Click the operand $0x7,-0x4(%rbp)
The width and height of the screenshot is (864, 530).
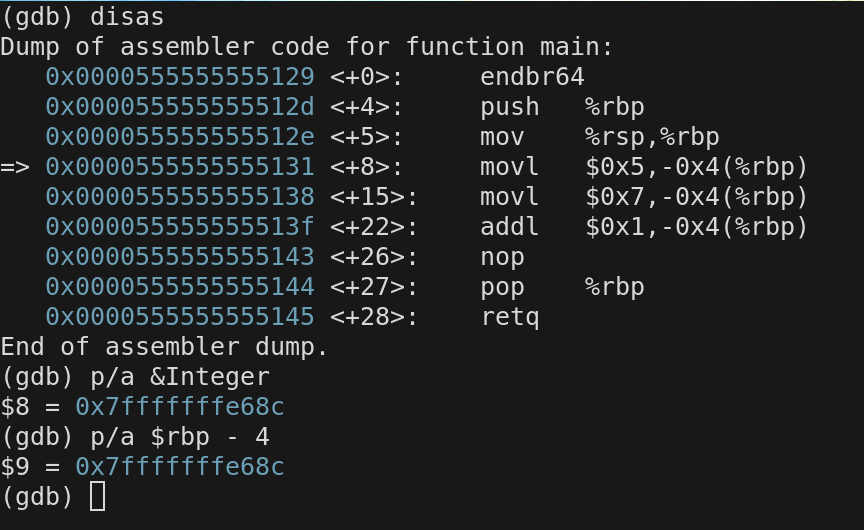tap(696, 197)
